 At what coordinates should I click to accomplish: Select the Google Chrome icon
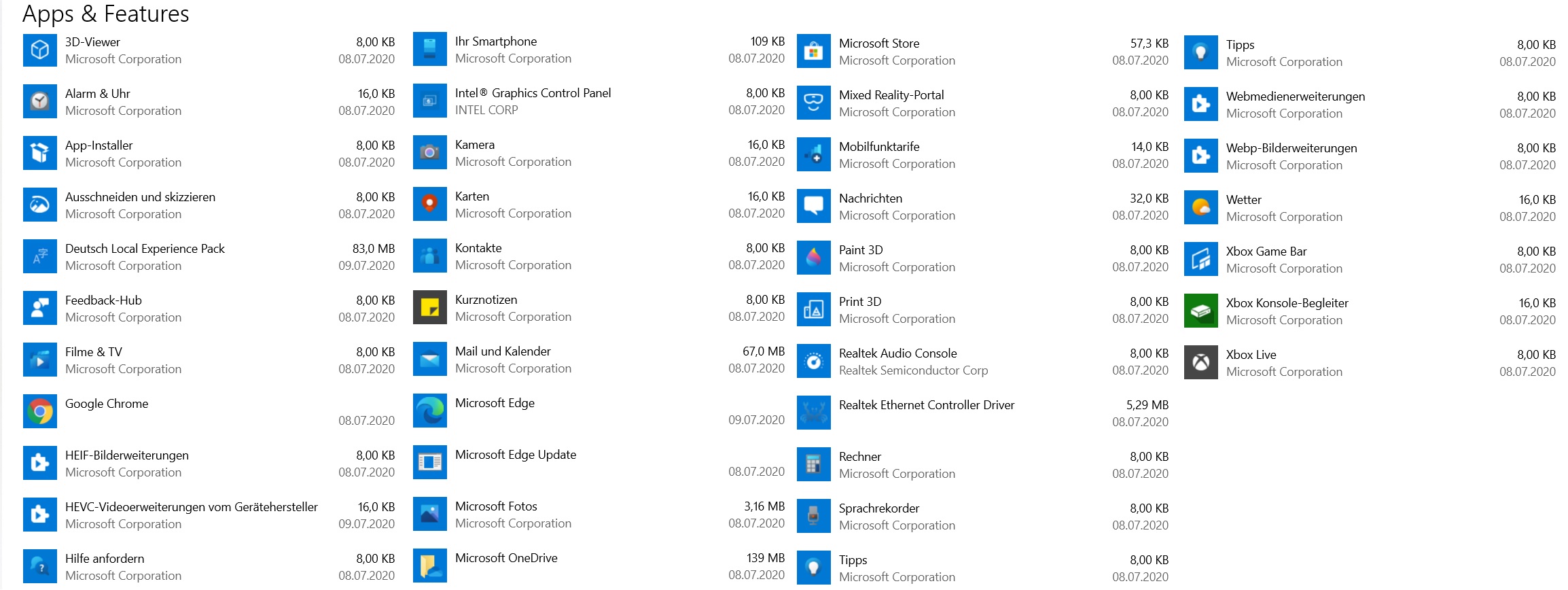[x=40, y=411]
